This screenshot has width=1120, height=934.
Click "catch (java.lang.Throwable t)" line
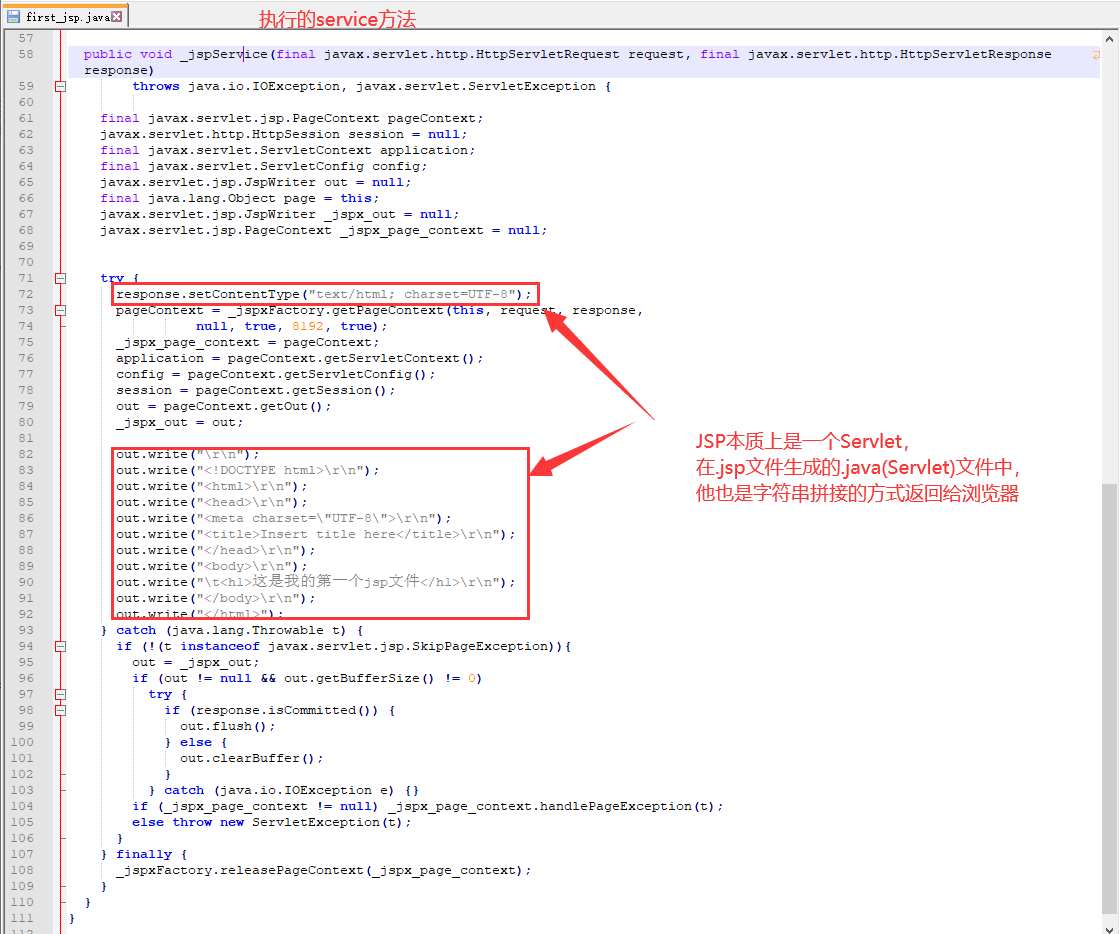(232, 631)
